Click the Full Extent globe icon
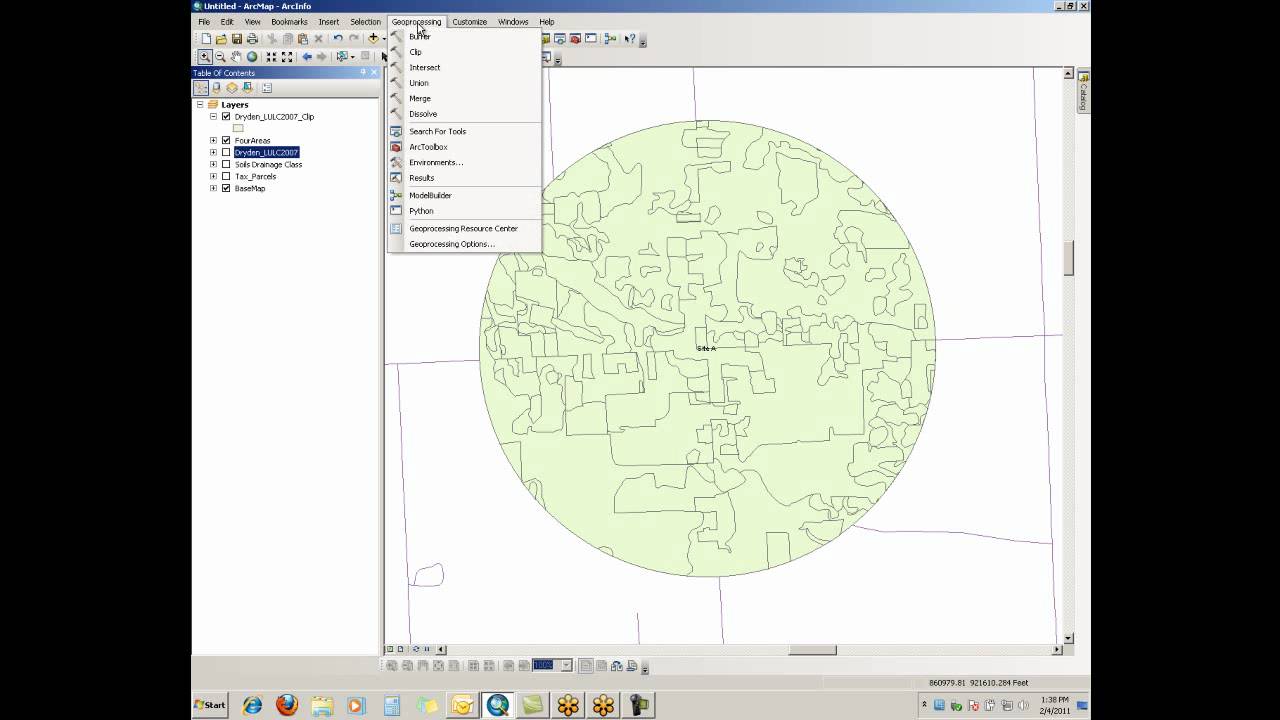The height and width of the screenshot is (720, 1280). pyautogui.click(x=252, y=57)
